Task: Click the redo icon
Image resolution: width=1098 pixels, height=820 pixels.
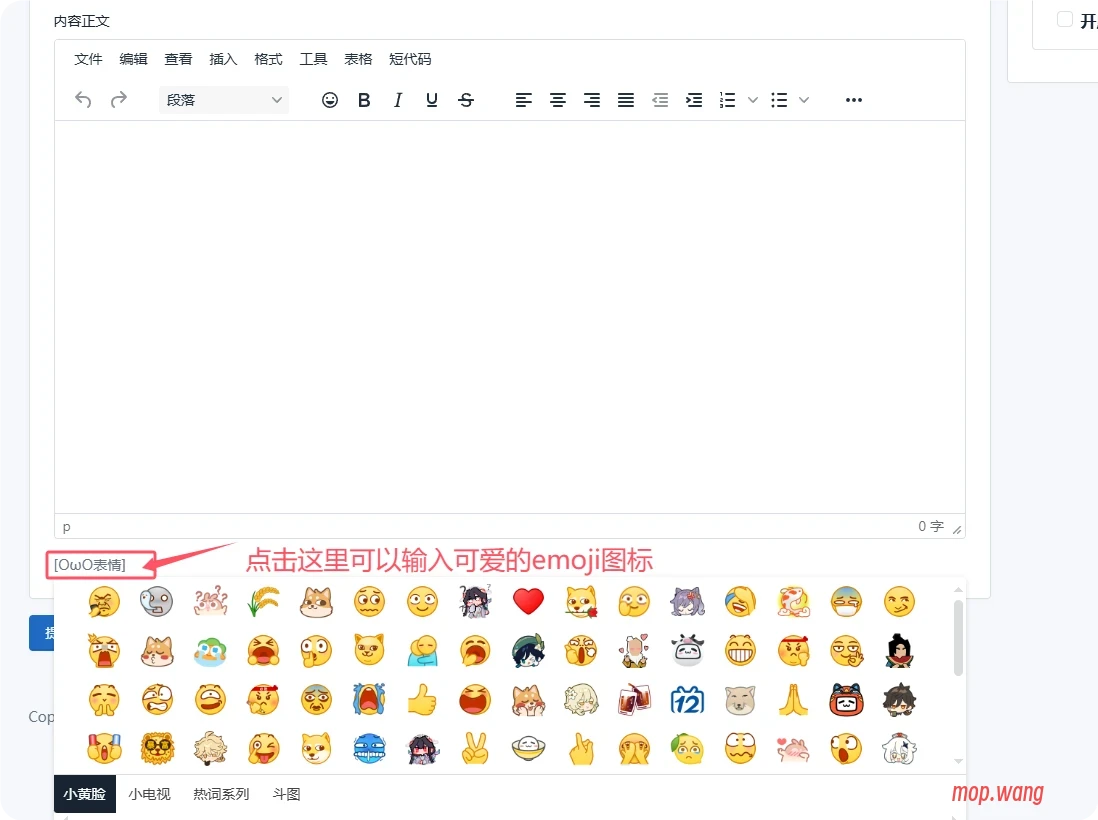Action: [117, 99]
